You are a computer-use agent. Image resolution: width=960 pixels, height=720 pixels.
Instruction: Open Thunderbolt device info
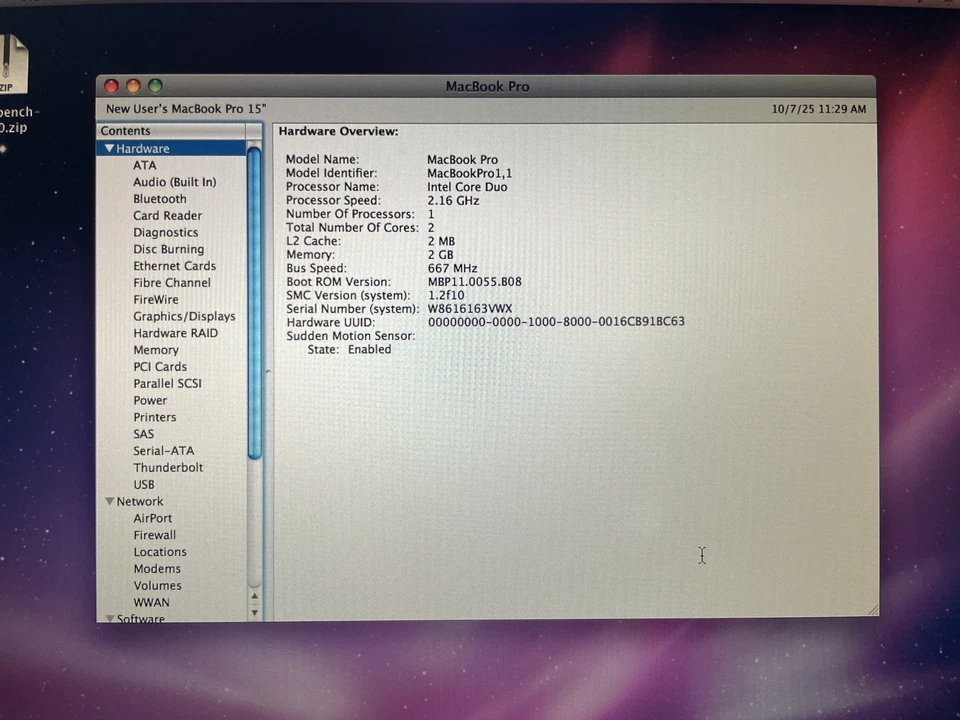coord(168,467)
